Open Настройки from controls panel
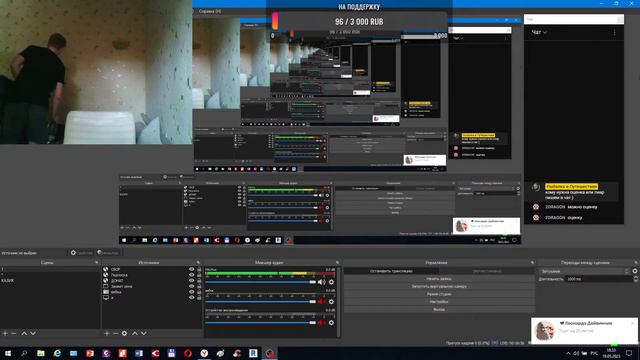640x360 pixels. pyautogui.click(x=439, y=302)
